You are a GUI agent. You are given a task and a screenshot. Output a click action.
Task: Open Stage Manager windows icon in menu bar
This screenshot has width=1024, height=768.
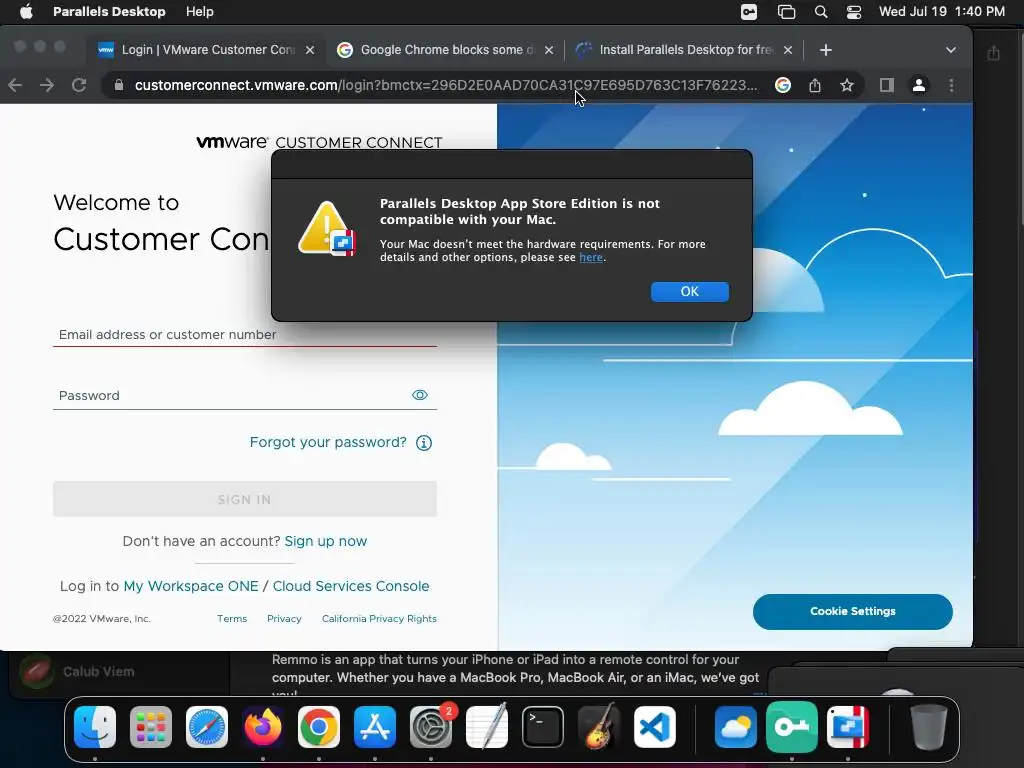[786, 12]
